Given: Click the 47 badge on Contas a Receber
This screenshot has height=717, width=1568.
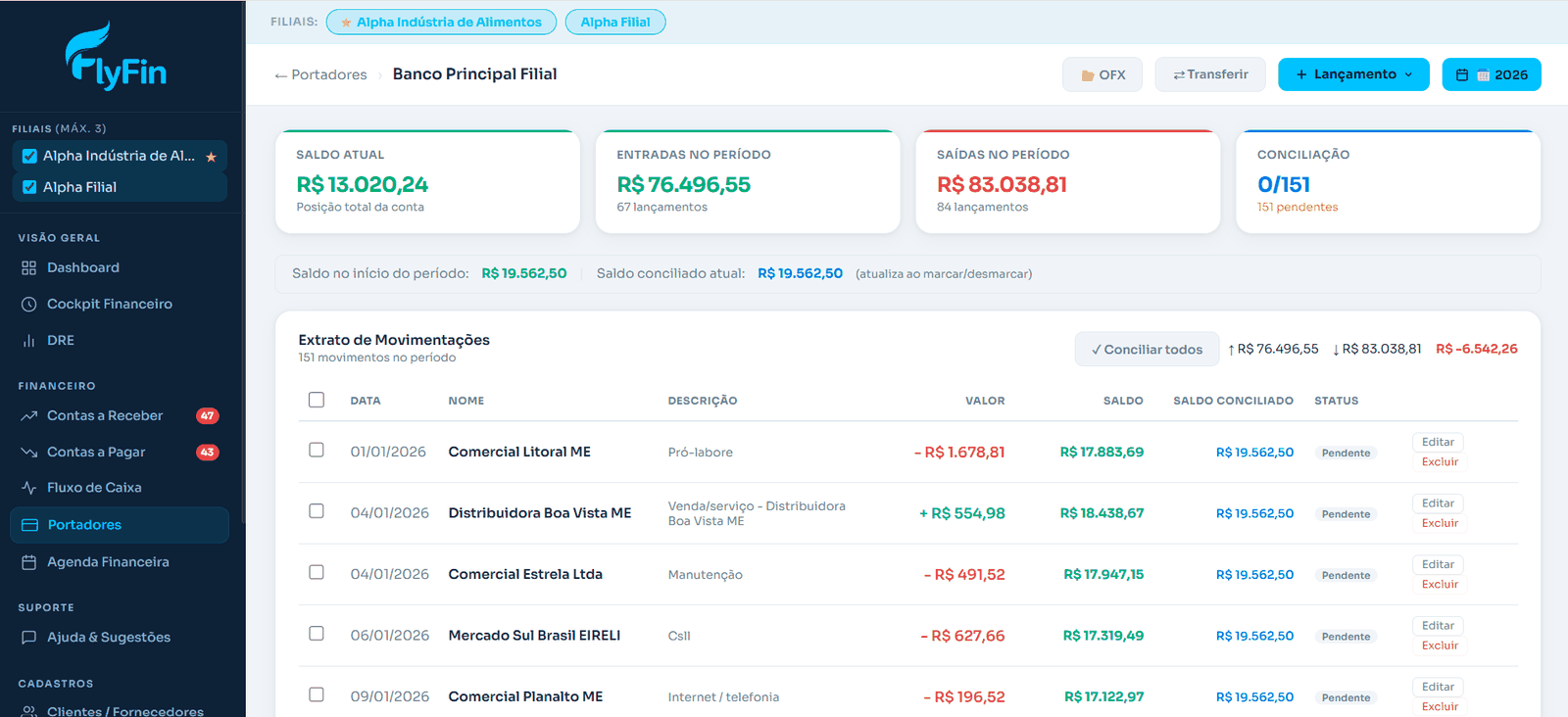Looking at the screenshot, I should (x=207, y=415).
